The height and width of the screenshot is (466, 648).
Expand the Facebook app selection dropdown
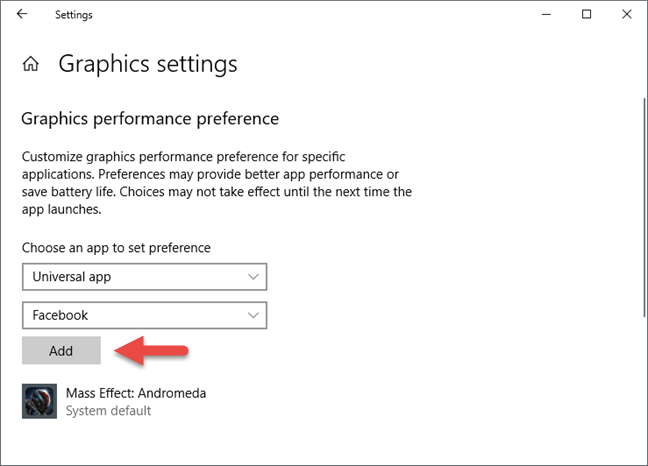tap(144, 315)
